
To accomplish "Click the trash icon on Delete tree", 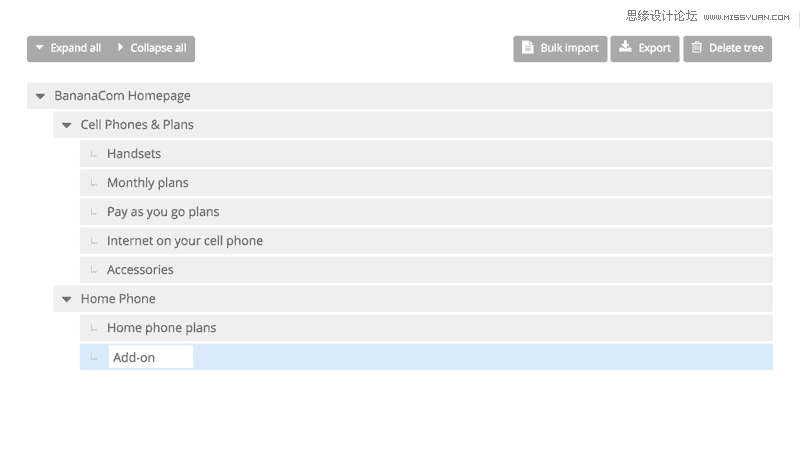I will click(x=697, y=48).
